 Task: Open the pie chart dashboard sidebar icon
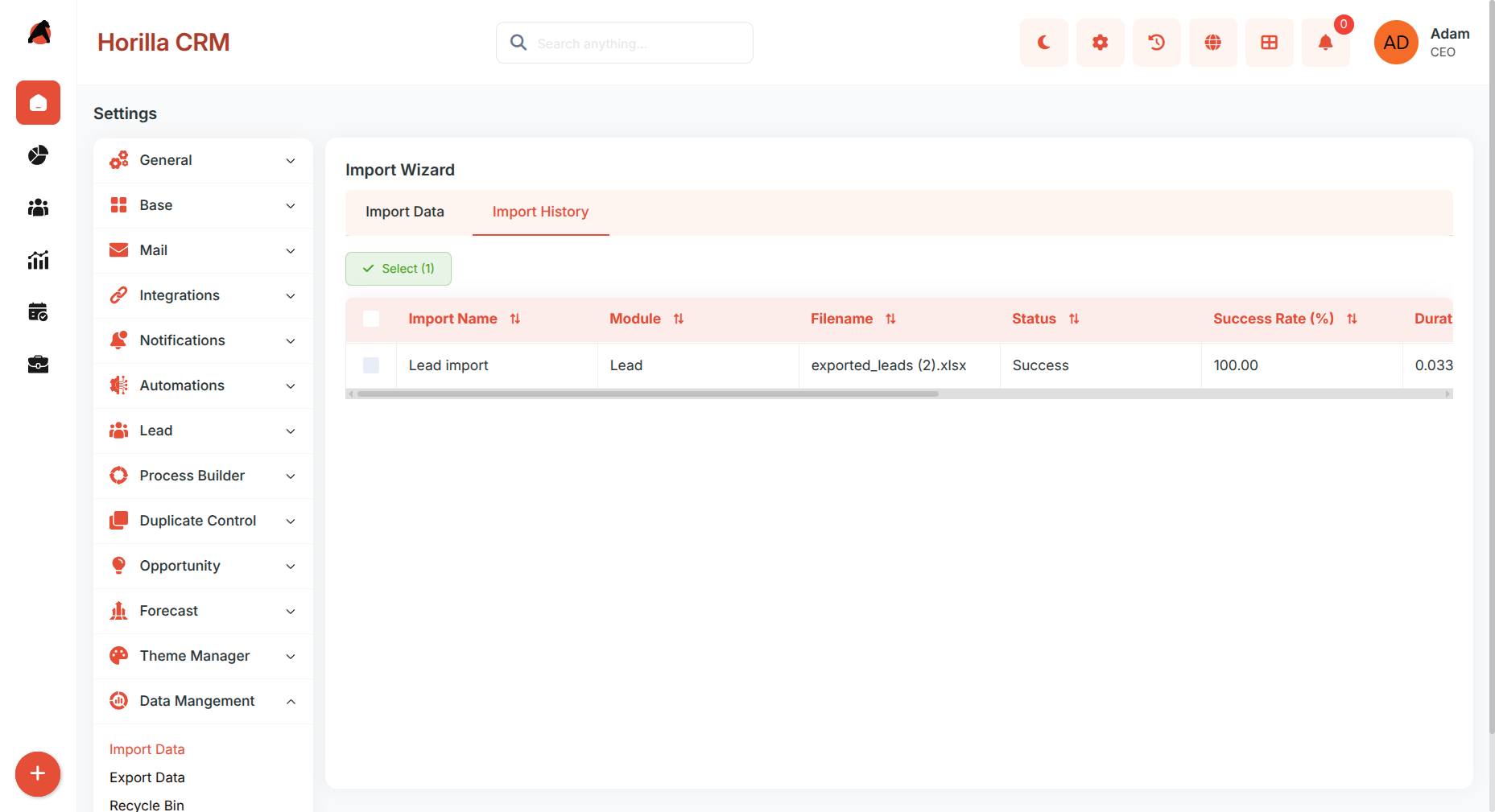click(x=38, y=155)
